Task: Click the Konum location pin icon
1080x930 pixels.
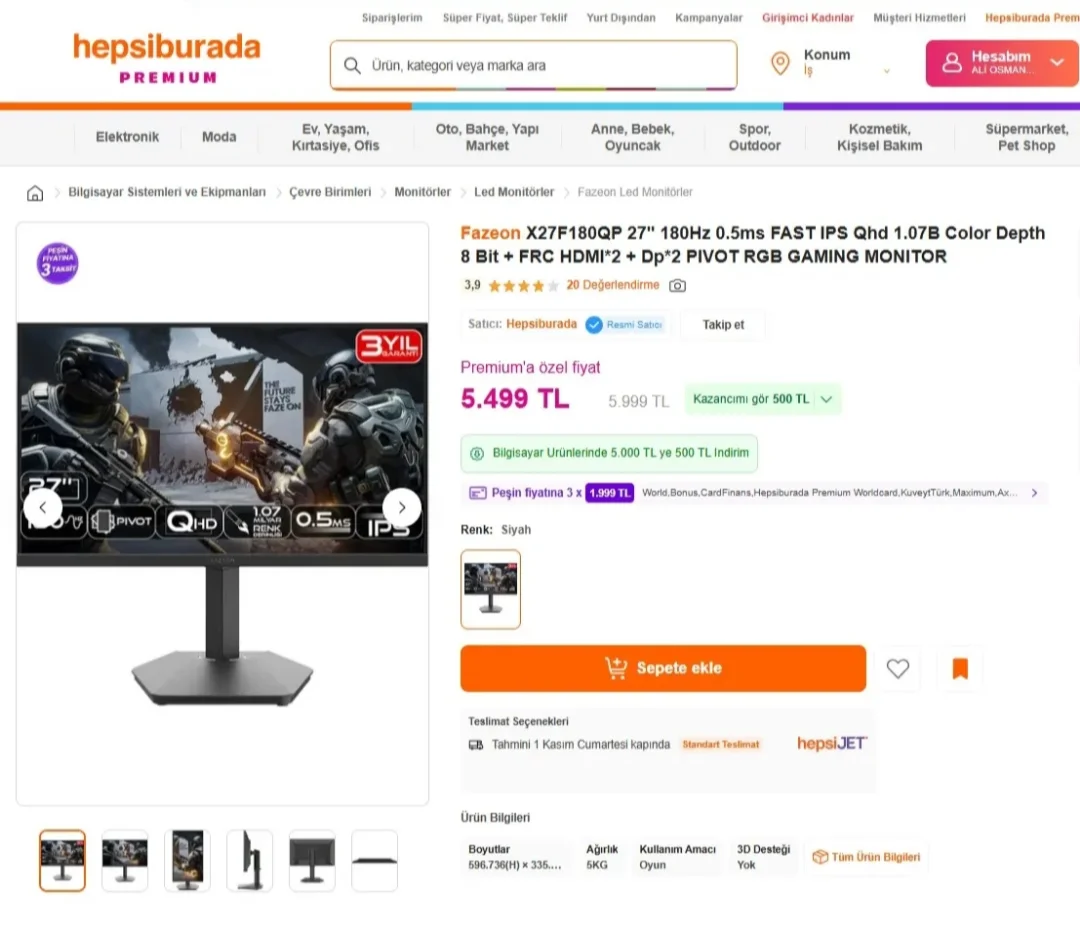Action: coord(780,63)
